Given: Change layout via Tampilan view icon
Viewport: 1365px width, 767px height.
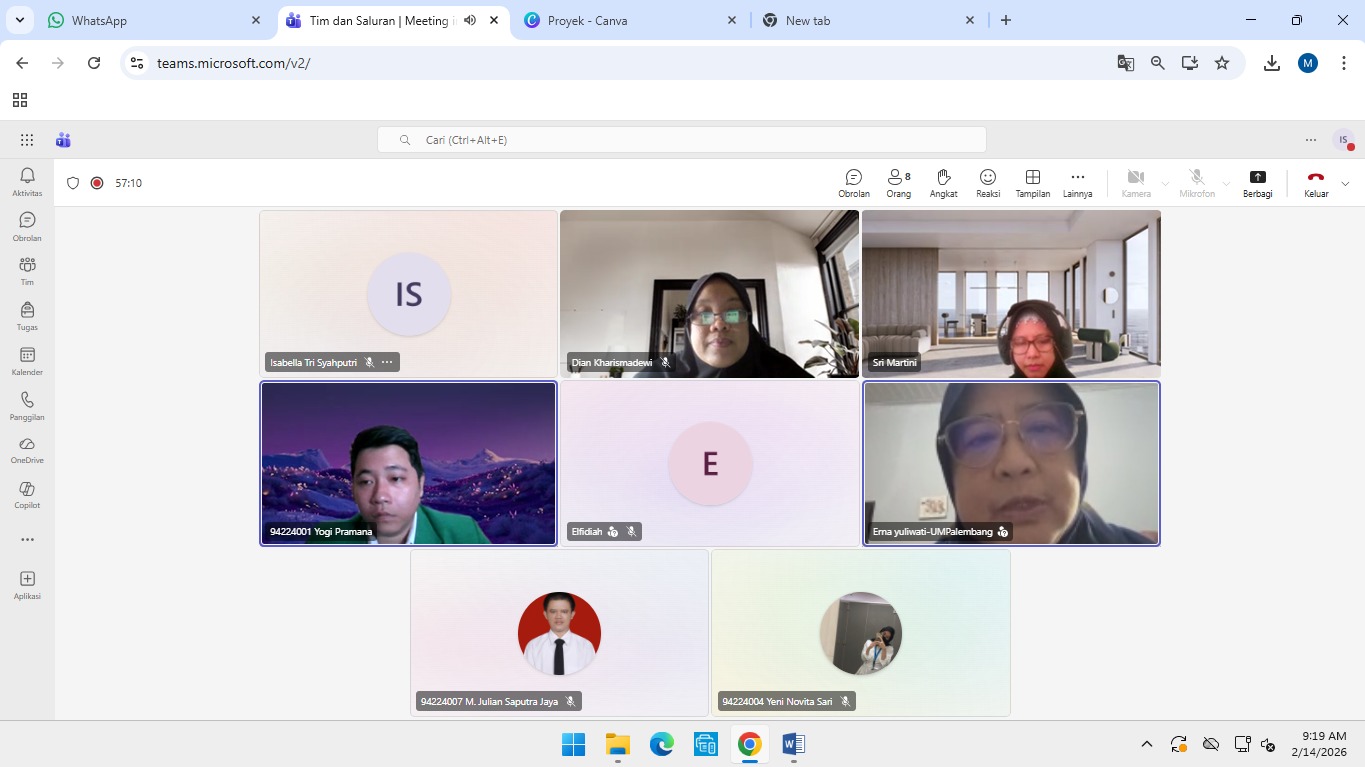Looking at the screenshot, I should pos(1033,182).
